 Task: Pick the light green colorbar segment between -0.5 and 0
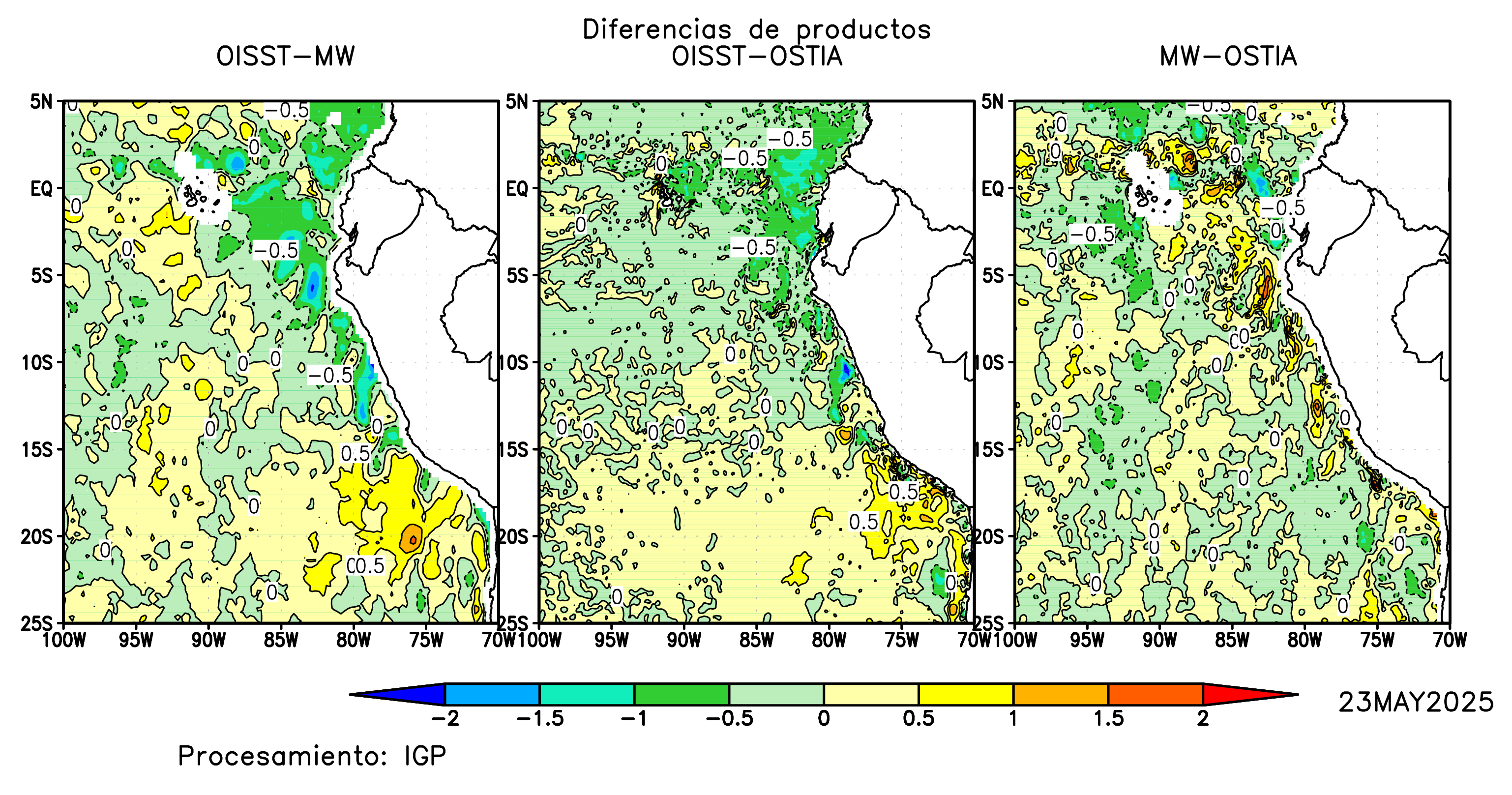776,695
